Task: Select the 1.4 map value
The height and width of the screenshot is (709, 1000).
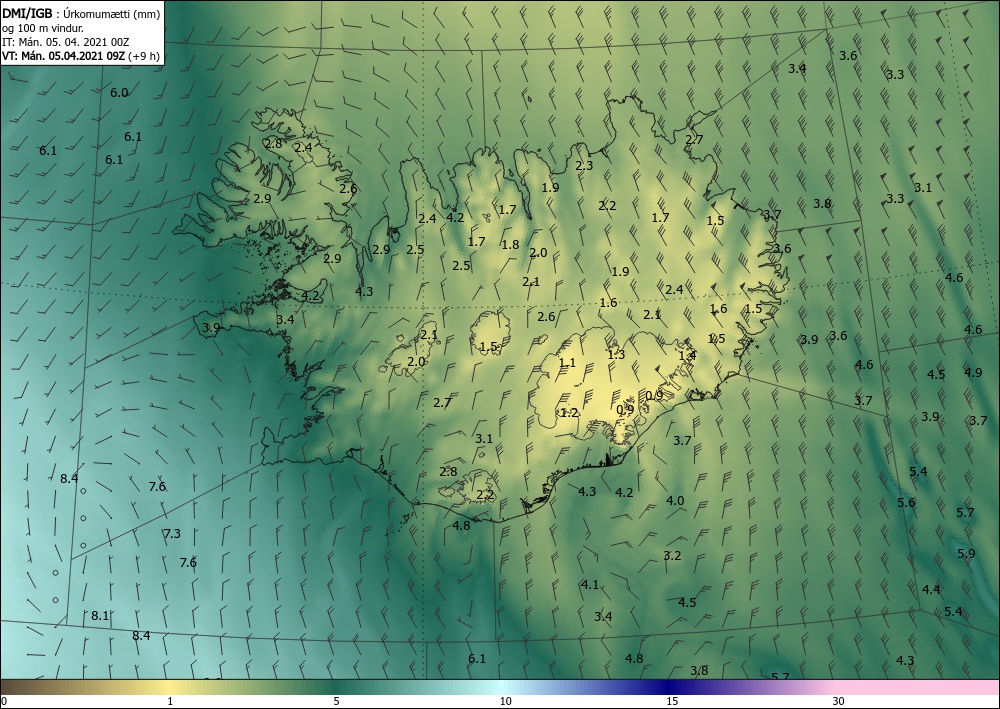Action: click(x=687, y=356)
